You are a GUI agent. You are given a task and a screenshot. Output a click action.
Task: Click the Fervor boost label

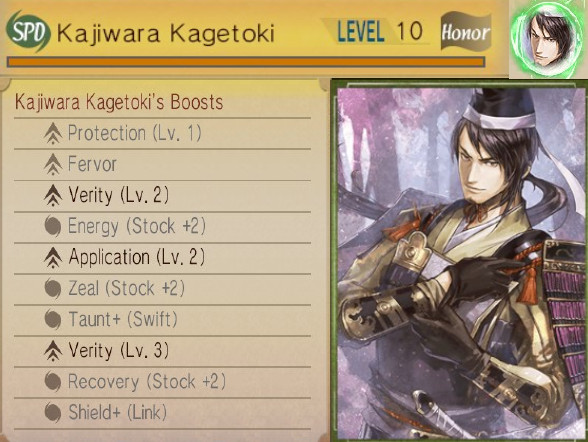pos(92,165)
